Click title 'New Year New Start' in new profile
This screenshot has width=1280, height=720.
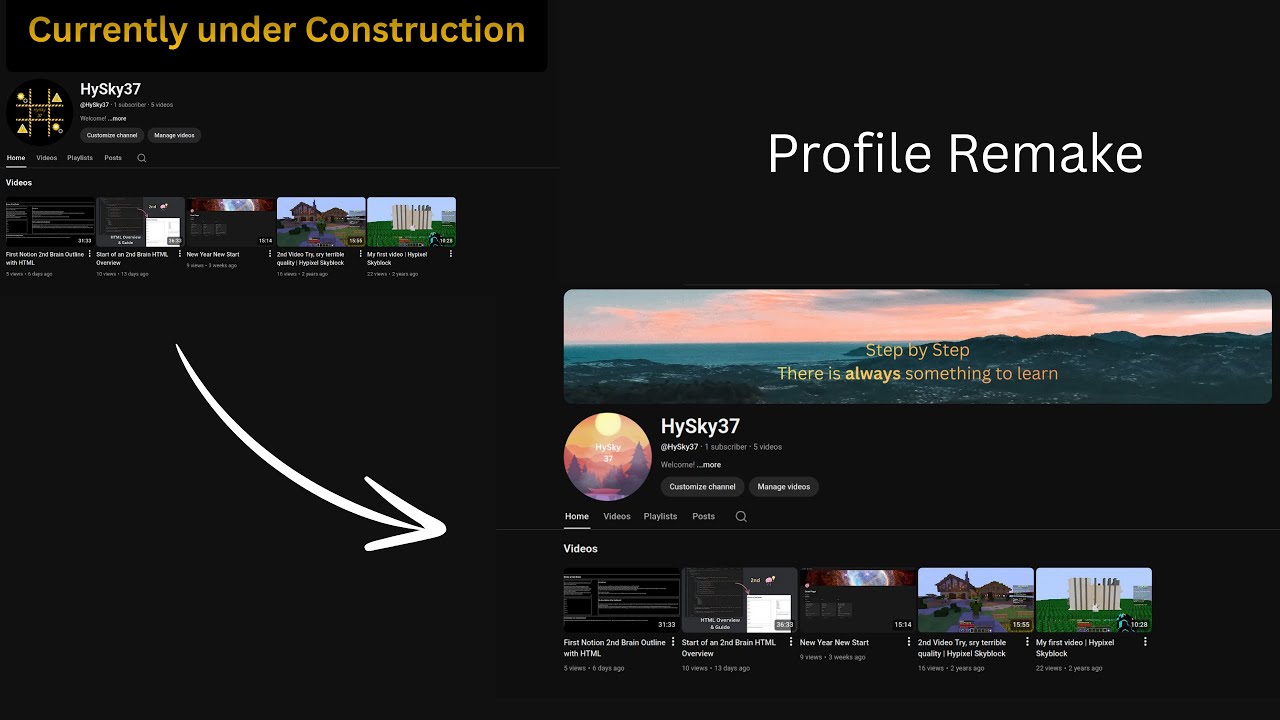coord(834,643)
